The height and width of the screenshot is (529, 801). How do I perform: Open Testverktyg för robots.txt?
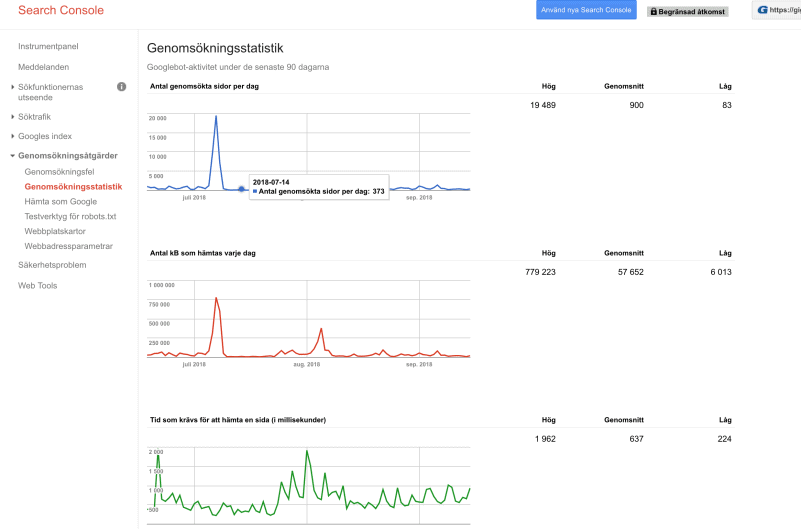pyautogui.click(x=70, y=216)
